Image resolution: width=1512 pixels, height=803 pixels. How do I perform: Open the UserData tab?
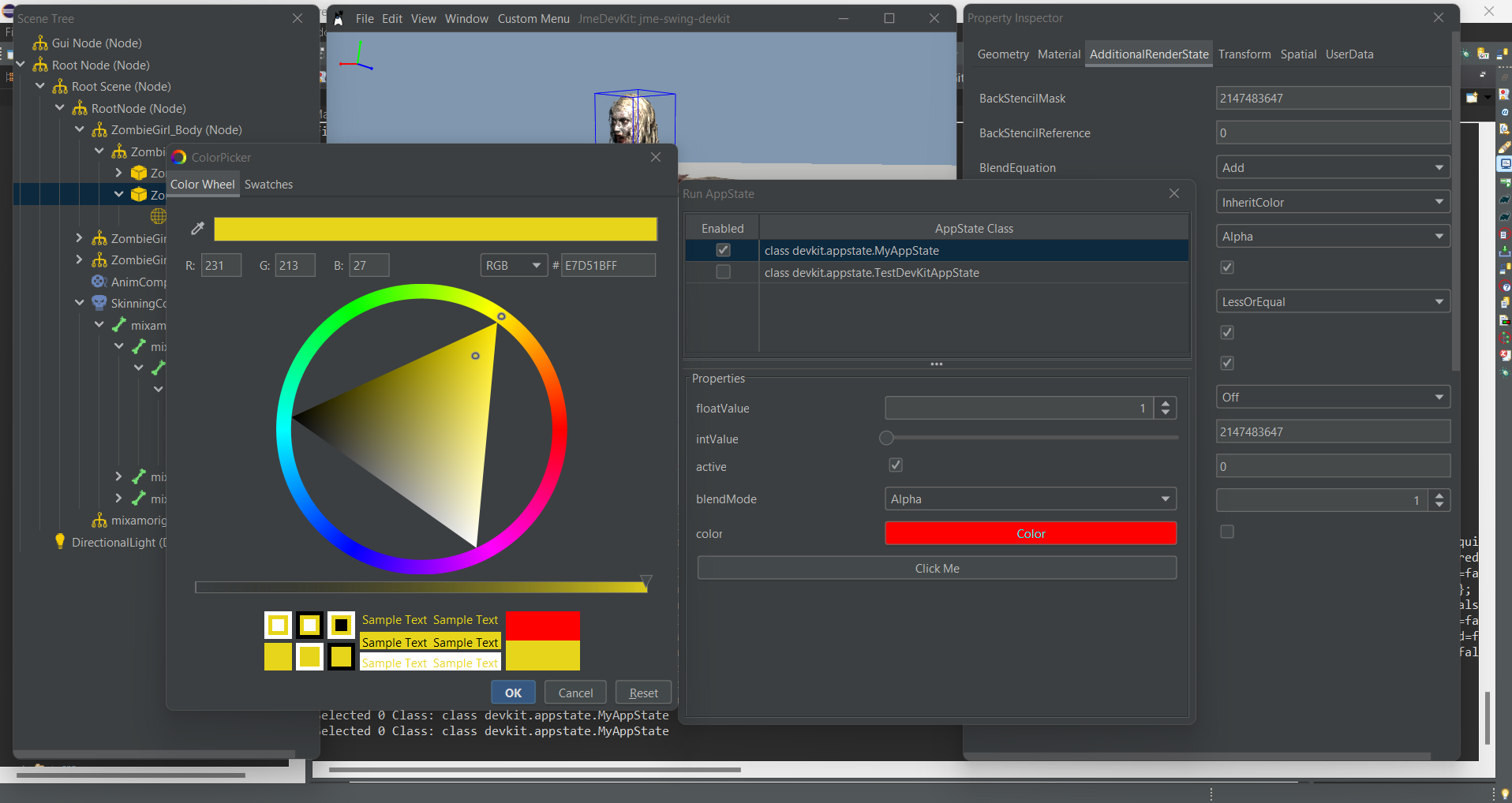(1349, 54)
